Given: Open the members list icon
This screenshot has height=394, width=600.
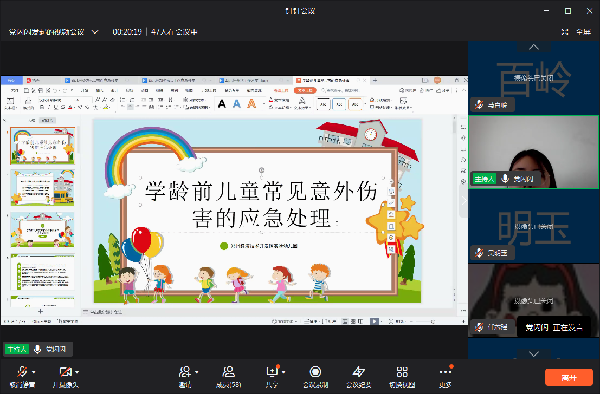Looking at the screenshot, I should tap(228, 371).
